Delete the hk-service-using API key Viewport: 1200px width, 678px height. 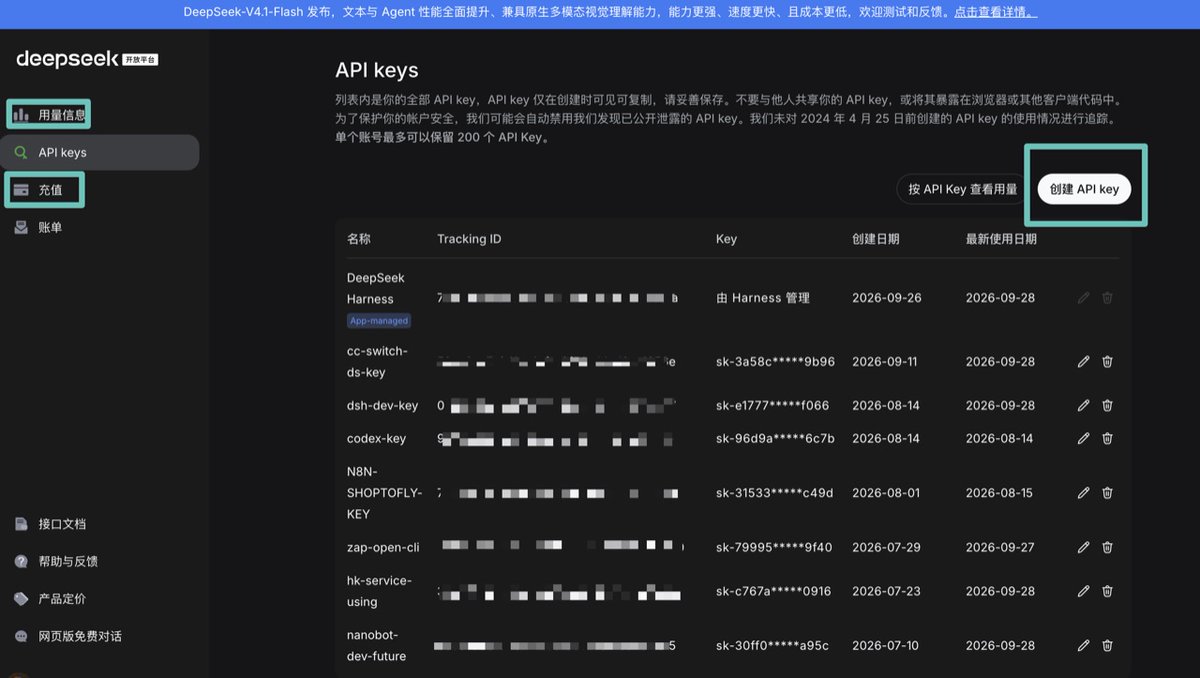(1107, 592)
